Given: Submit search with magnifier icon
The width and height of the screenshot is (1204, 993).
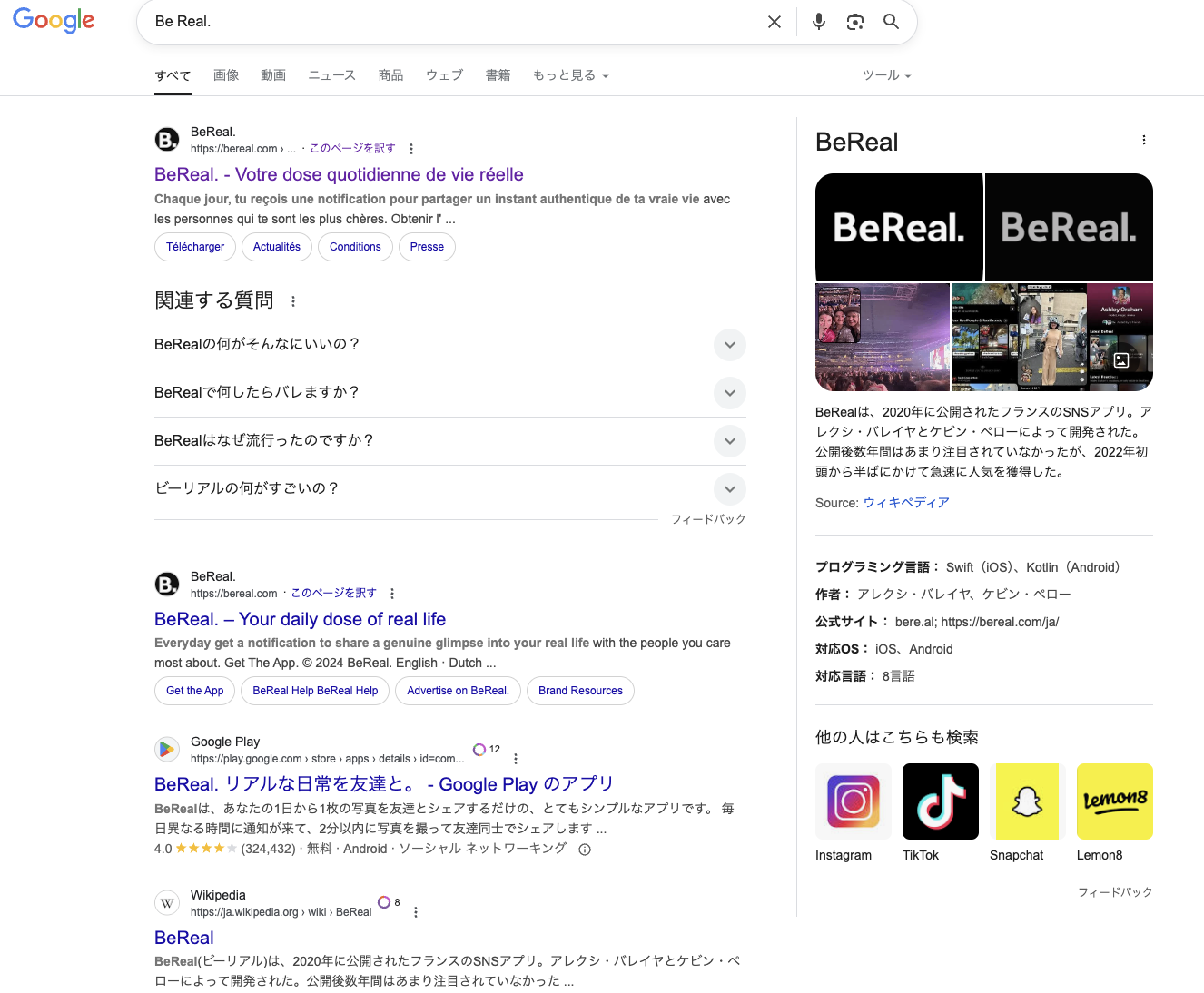Looking at the screenshot, I should coord(892,22).
